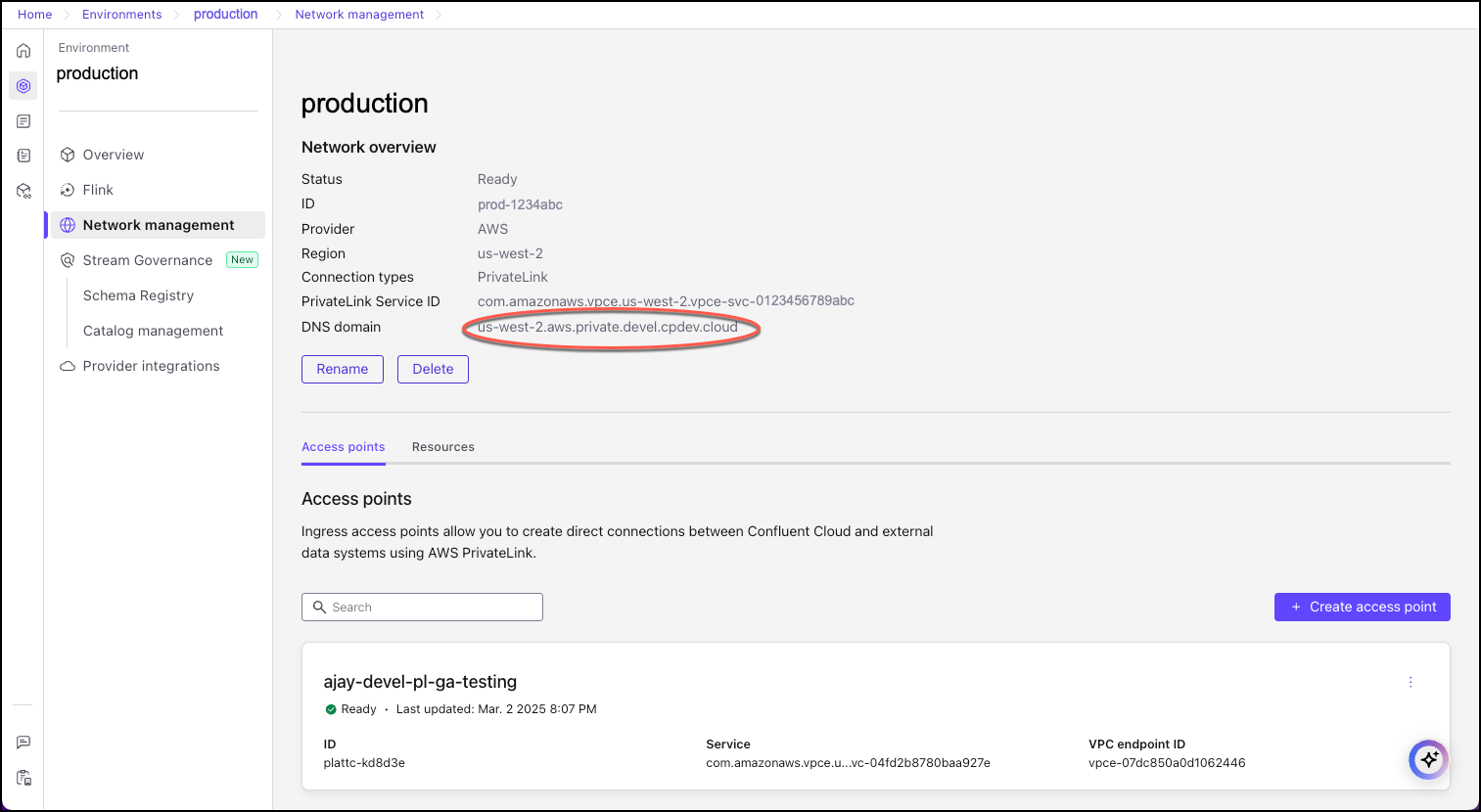Click the document icon below Environments in the rail
Image resolution: width=1481 pixels, height=812 pixels.
pos(23,120)
